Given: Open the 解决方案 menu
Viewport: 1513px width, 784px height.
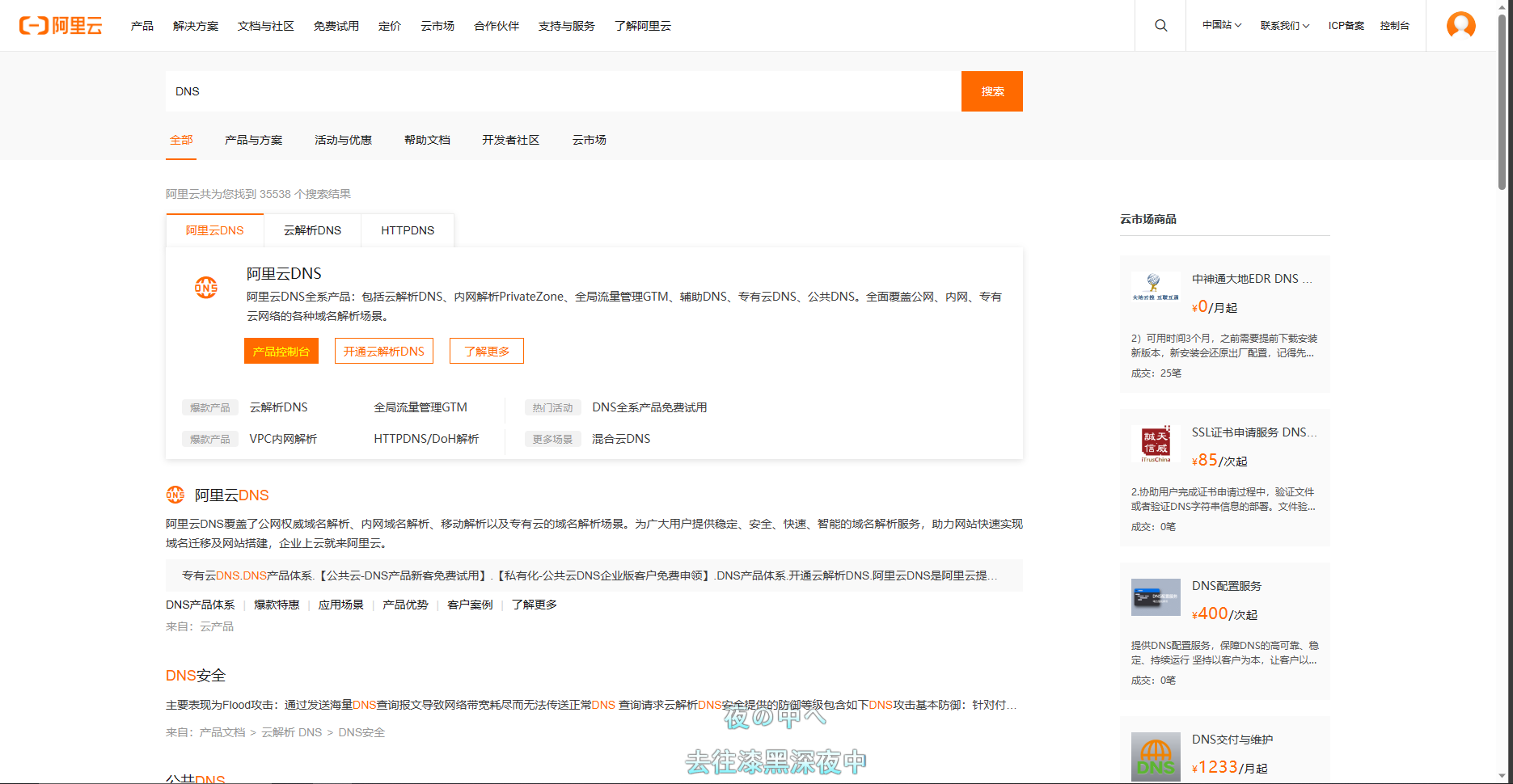Looking at the screenshot, I should [196, 26].
